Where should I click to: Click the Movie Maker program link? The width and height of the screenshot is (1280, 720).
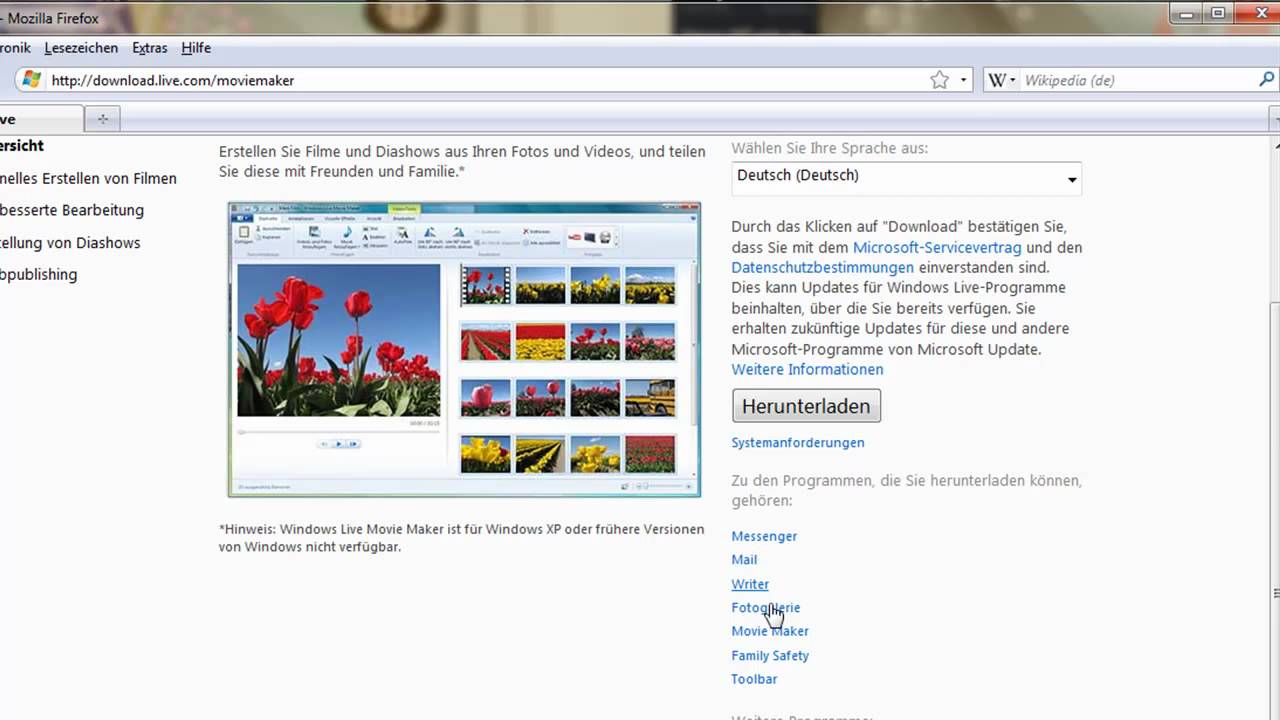click(770, 631)
